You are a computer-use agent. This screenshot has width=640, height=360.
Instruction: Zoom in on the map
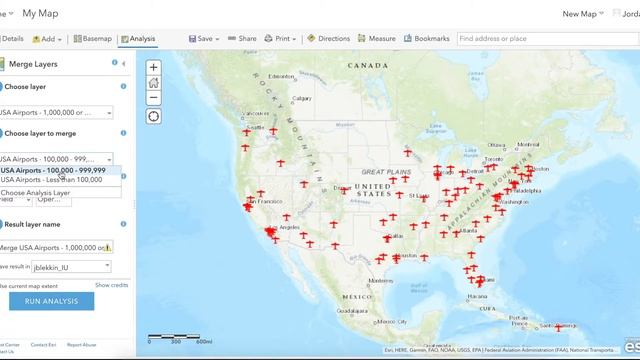click(153, 67)
